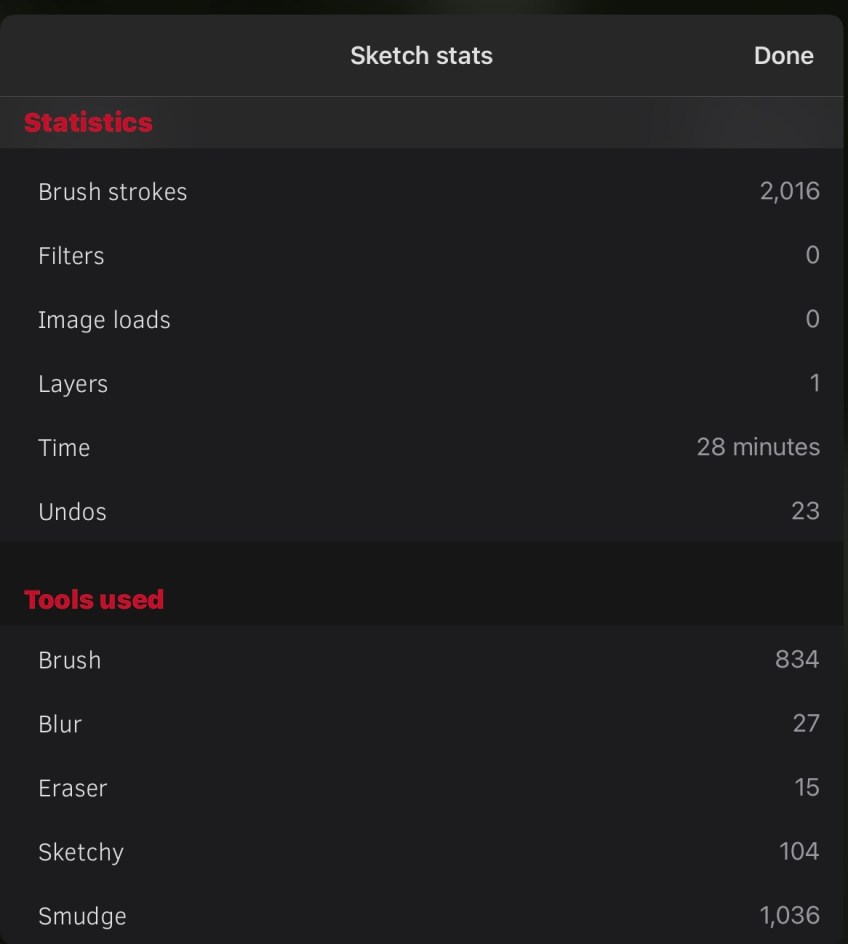Tap the 23 undos value
This screenshot has height=944, width=848.
click(805, 511)
